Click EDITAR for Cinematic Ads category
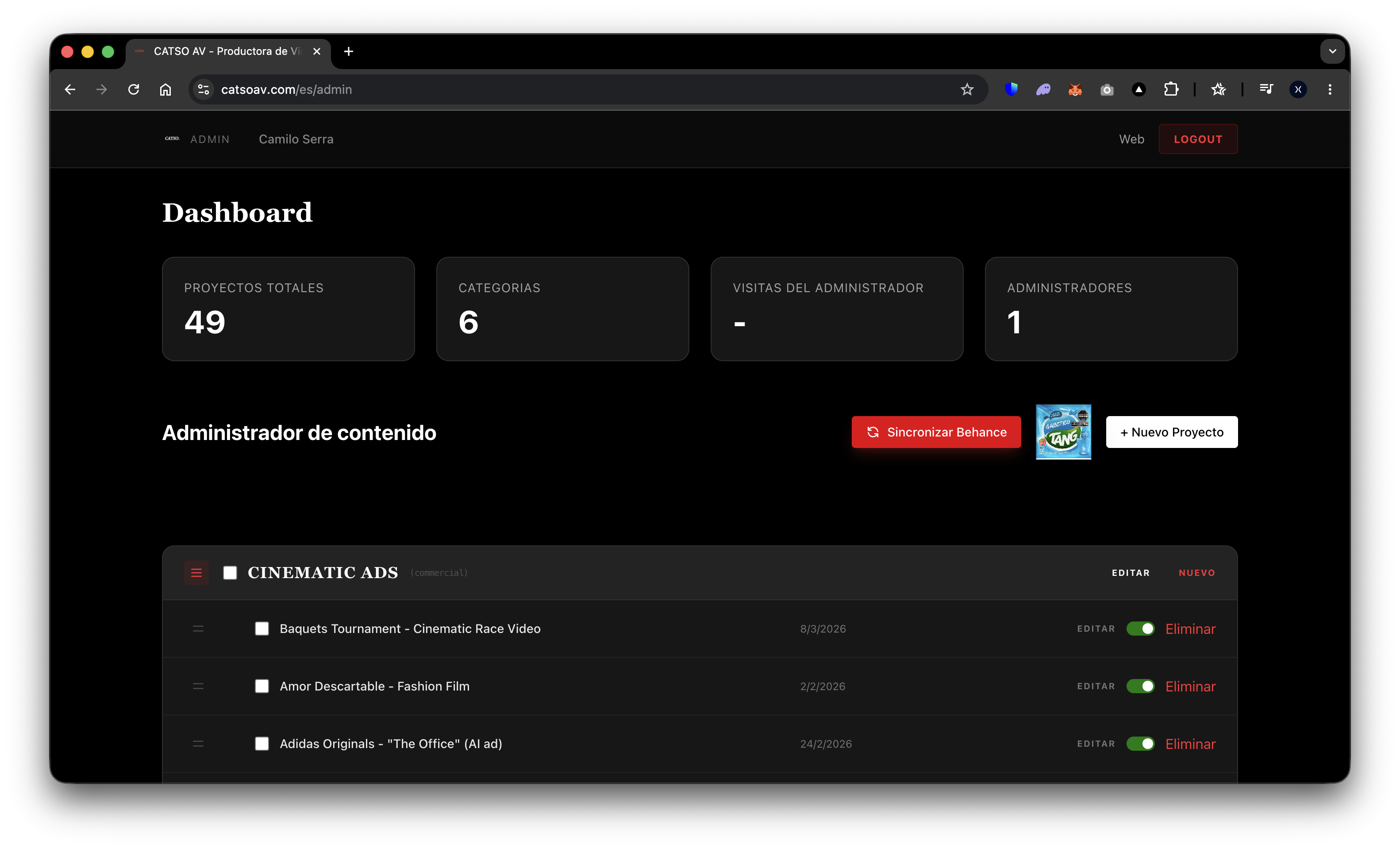This screenshot has width=1400, height=849. [1131, 572]
